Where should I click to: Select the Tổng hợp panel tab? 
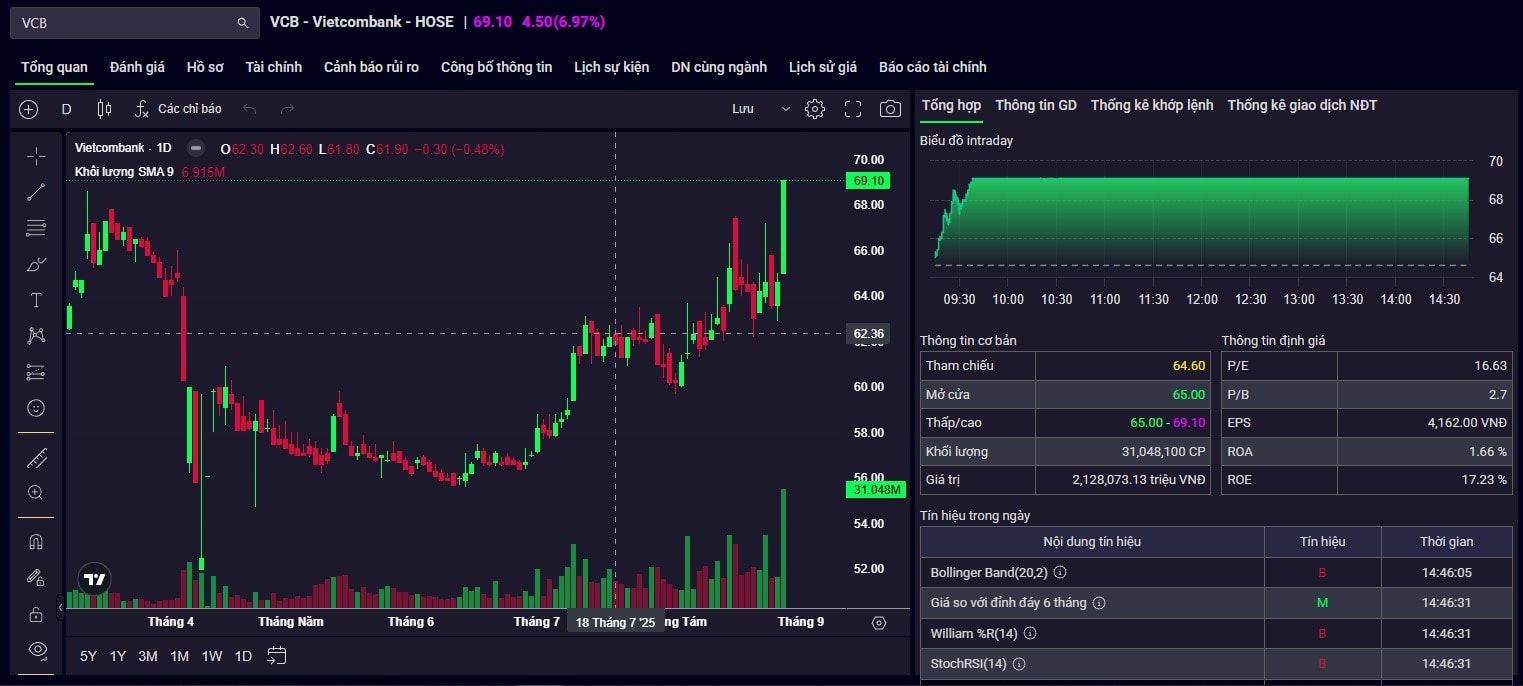click(951, 105)
